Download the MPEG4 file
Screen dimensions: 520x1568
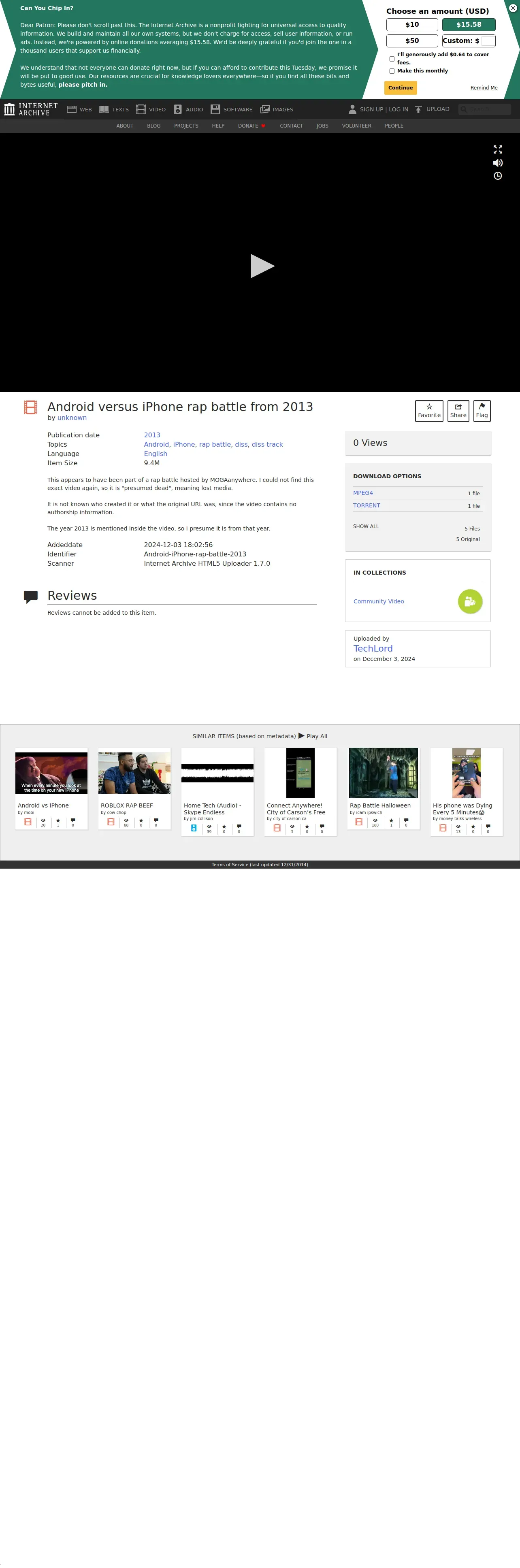(x=363, y=493)
